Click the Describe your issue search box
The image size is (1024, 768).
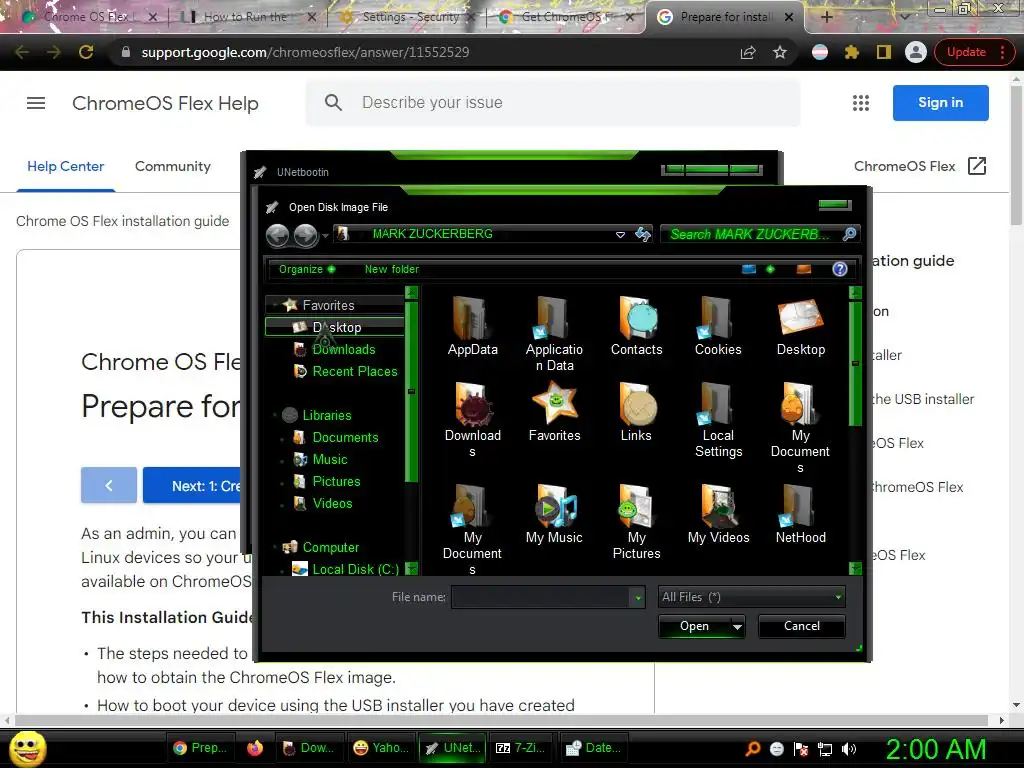point(552,103)
